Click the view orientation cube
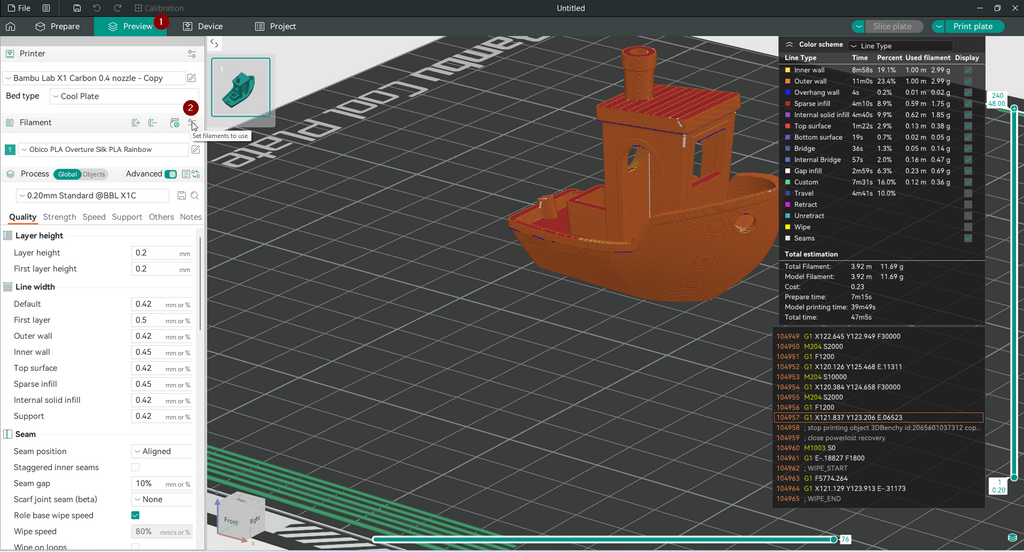The width and height of the screenshot is (1024, 552). coord(239,516)
